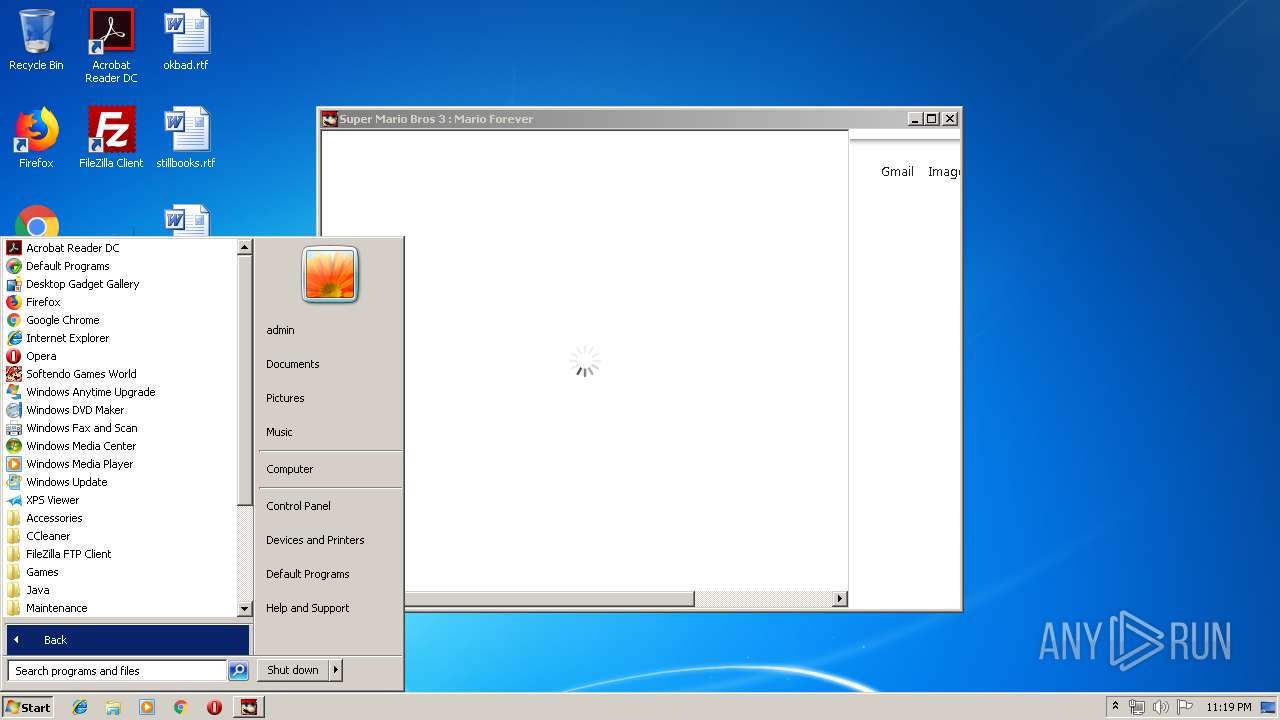
Task: Select Acrobat Reader DC desktop shortcut
Action: pyautogui.click(x=111, y=46)
